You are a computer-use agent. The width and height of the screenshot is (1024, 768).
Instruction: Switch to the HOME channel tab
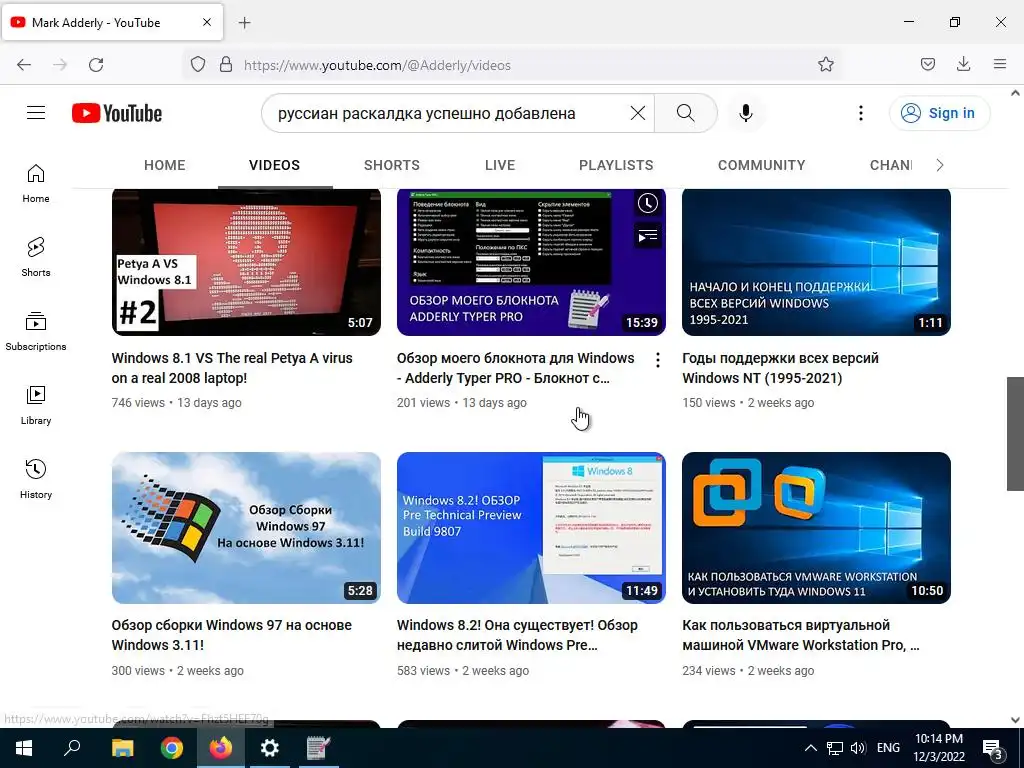165,165
